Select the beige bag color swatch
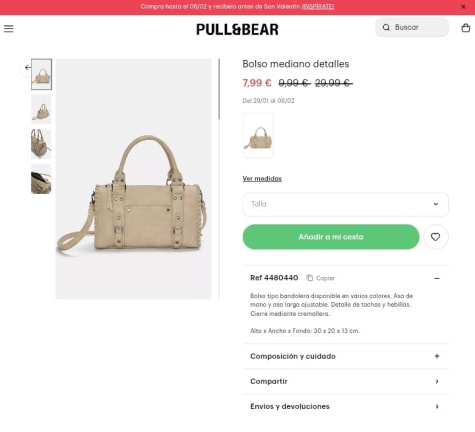 [x=258, y=135]
